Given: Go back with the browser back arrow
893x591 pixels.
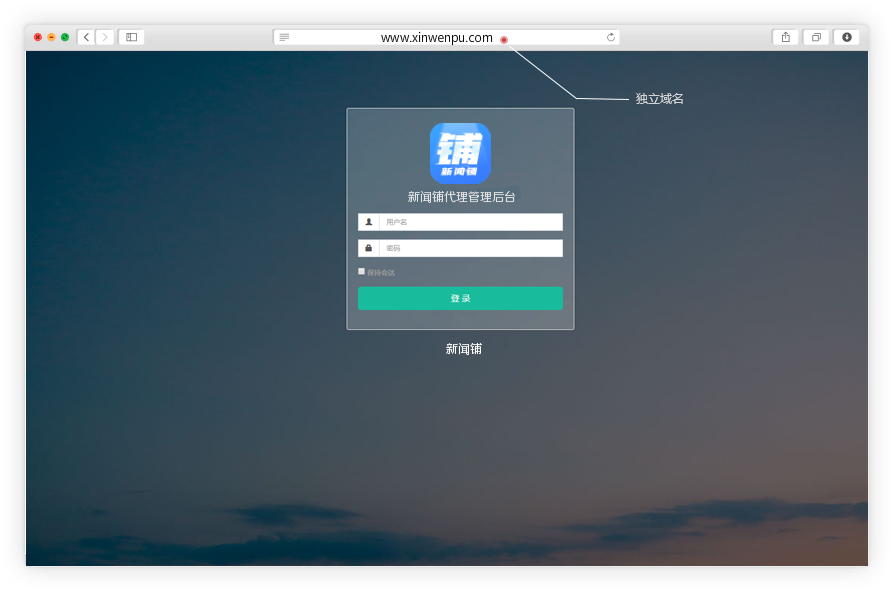Looking at the screenshot, I should [x=86, y=37].
